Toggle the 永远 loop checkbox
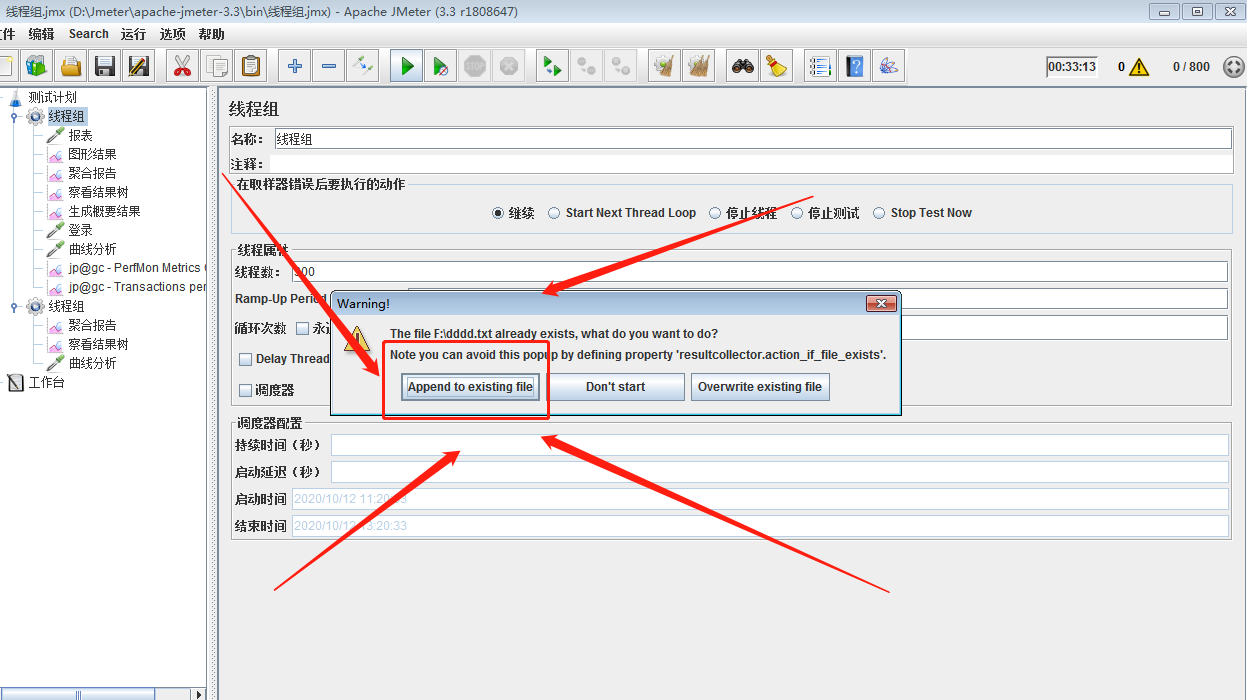 click(x=302, y=328)
